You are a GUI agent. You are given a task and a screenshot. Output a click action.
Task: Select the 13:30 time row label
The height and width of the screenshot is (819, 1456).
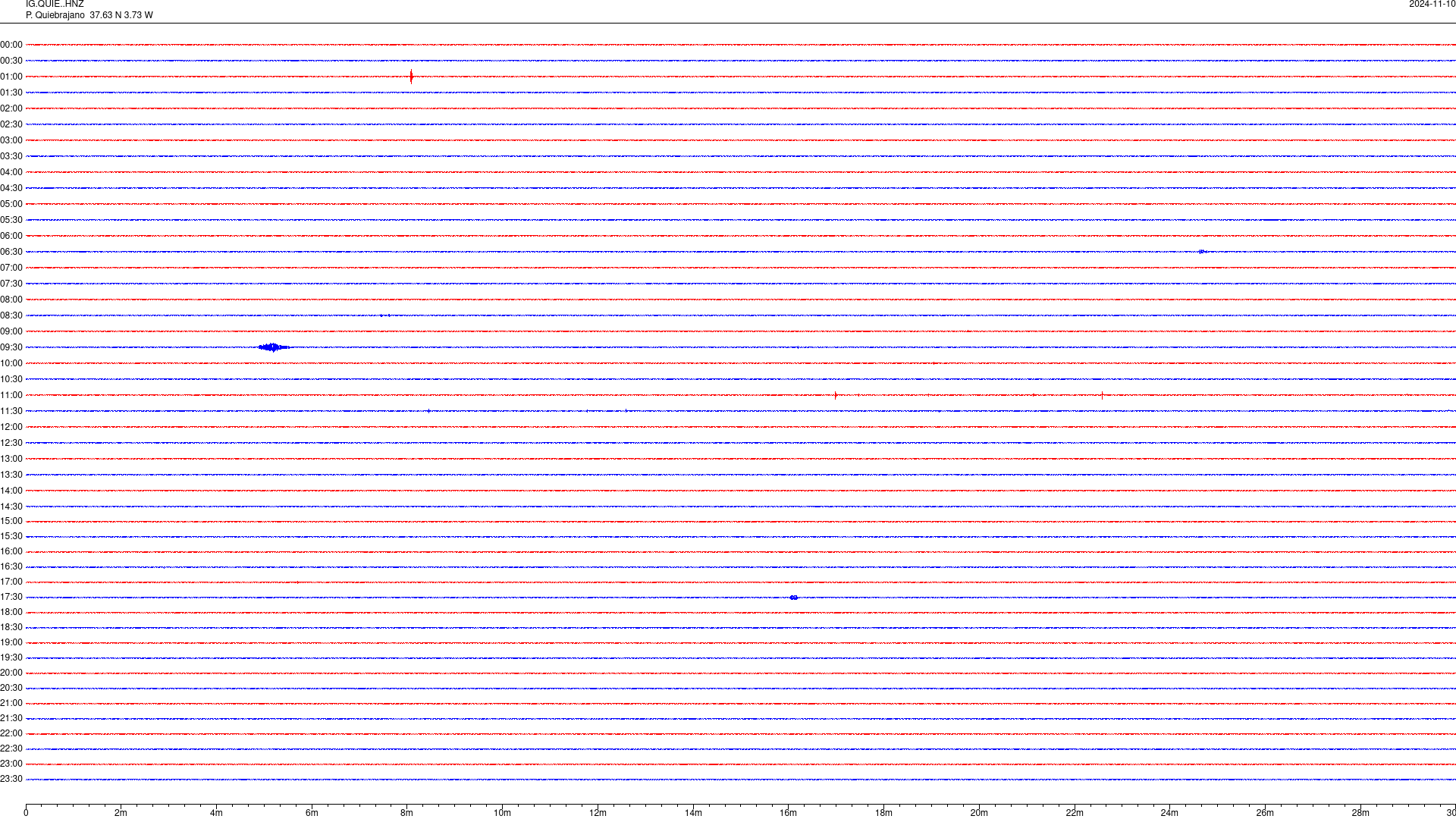(x=11, y=475)
